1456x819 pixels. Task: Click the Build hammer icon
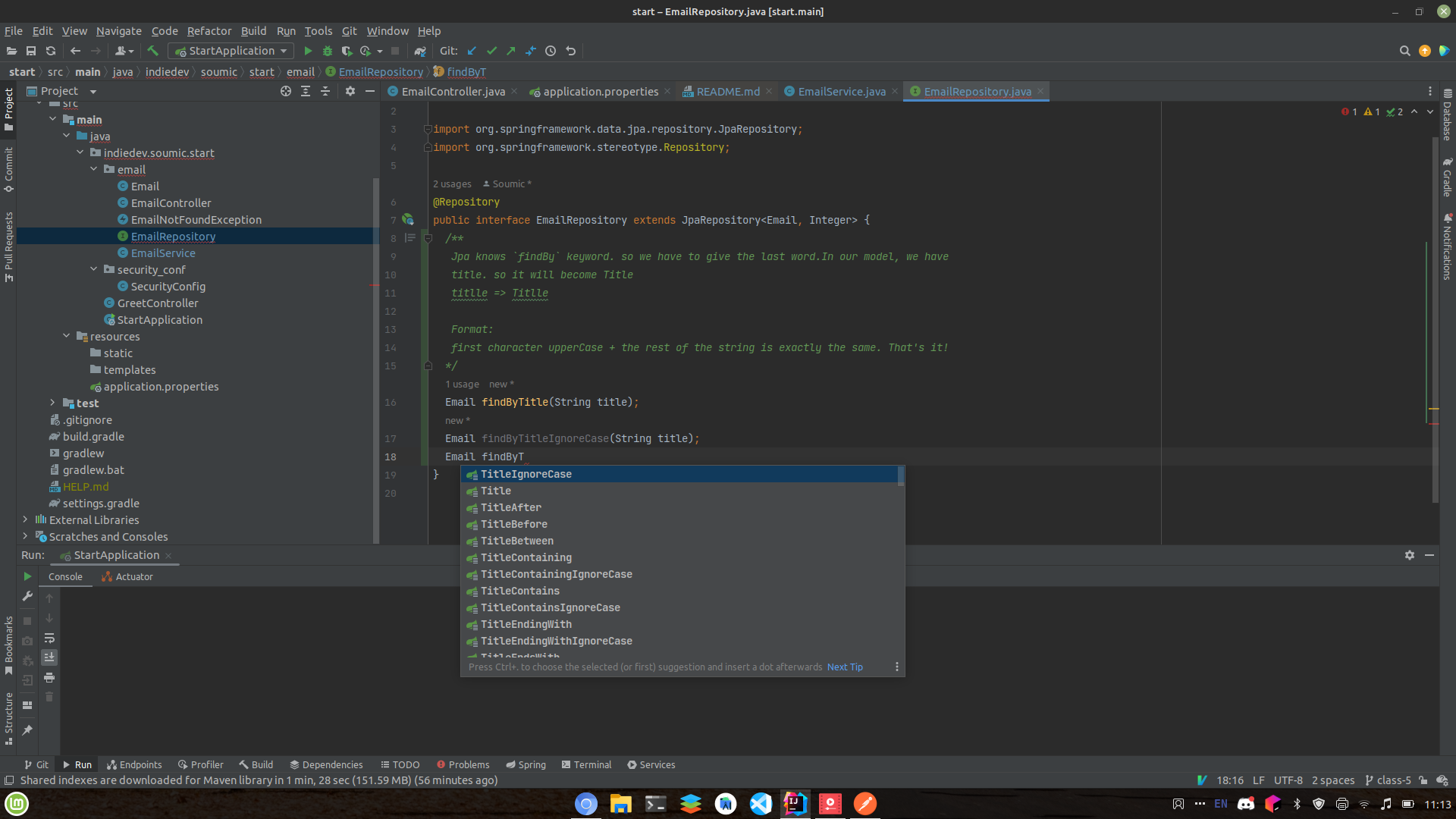coord(153,51)
